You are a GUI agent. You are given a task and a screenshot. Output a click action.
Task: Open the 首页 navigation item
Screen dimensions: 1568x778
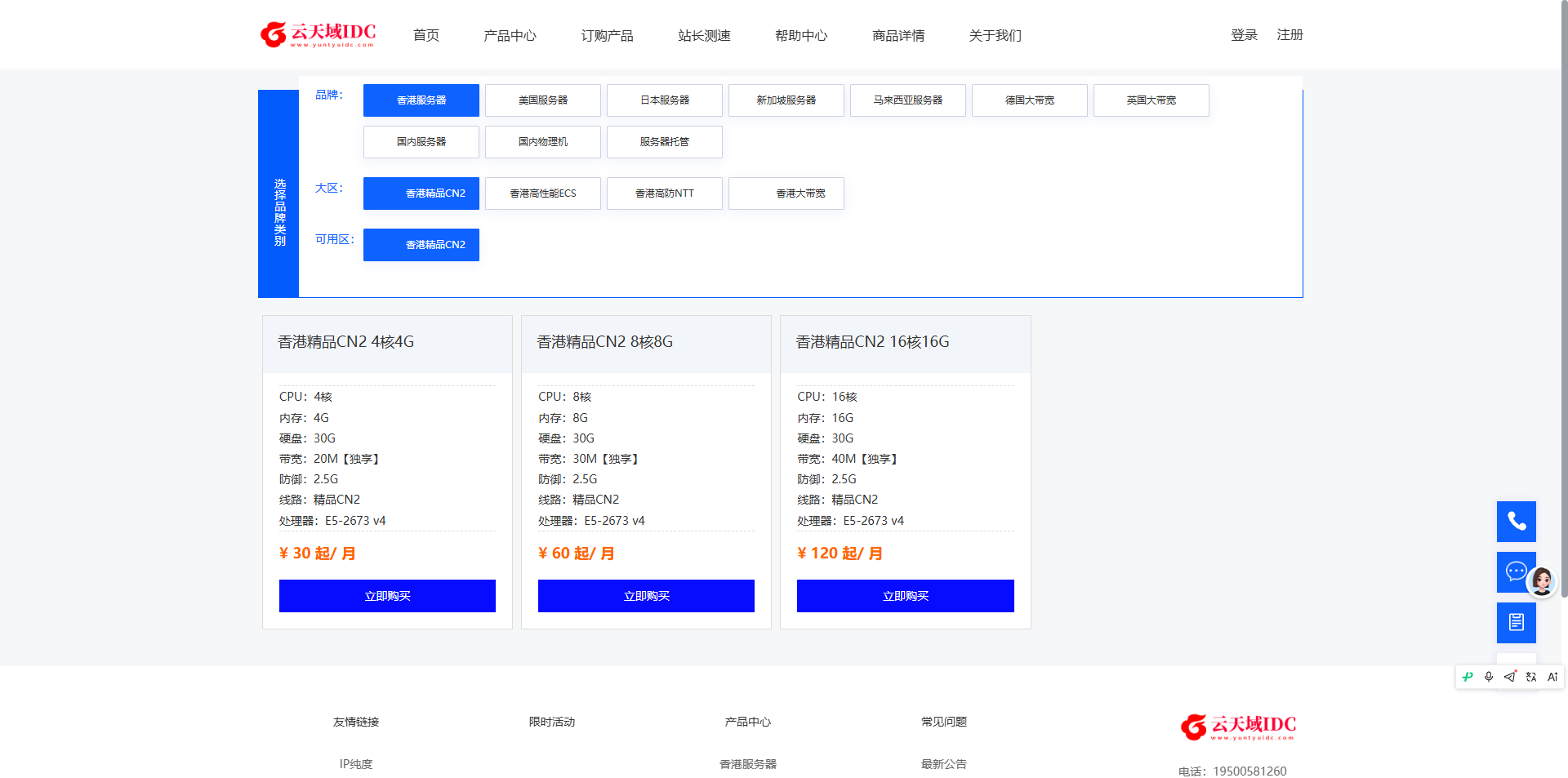click(426, 35)
